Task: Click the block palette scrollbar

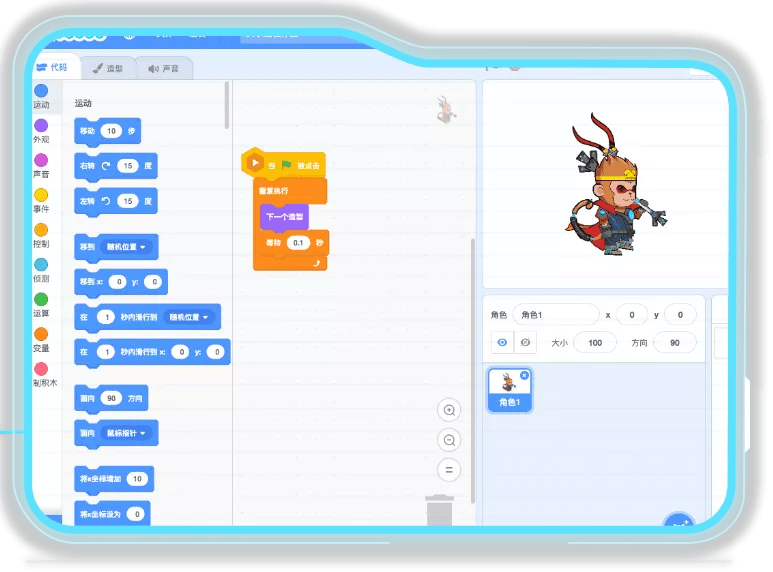Action: point(227,105)
